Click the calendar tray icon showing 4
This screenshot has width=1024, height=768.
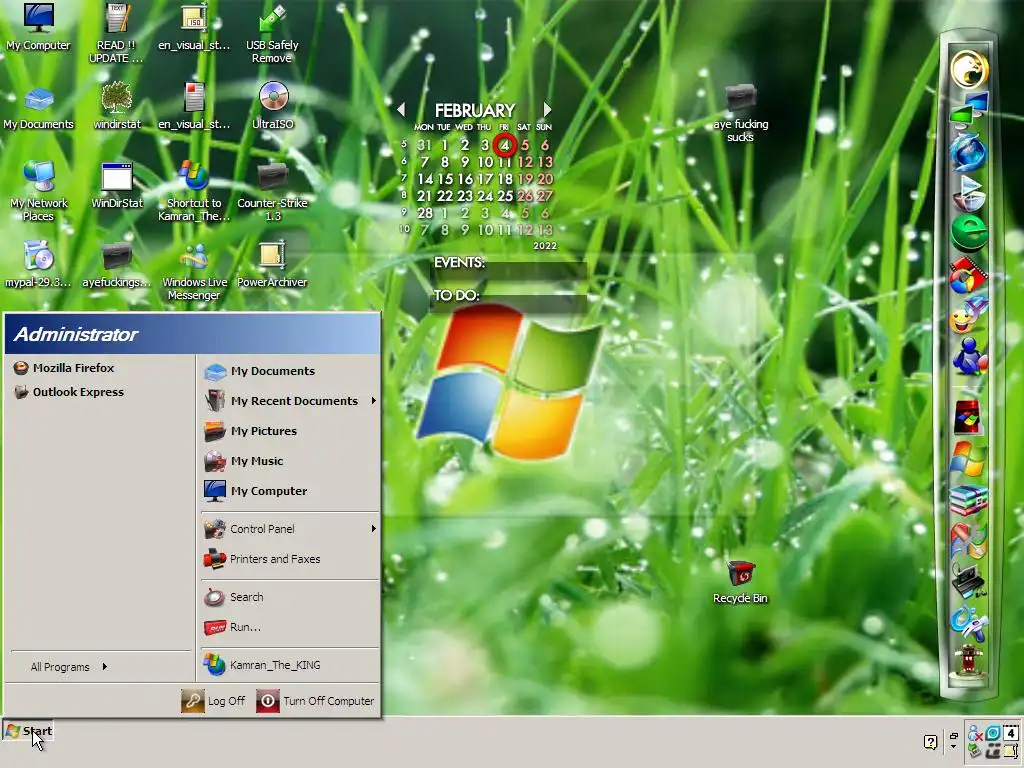(x=1010, y=733)
